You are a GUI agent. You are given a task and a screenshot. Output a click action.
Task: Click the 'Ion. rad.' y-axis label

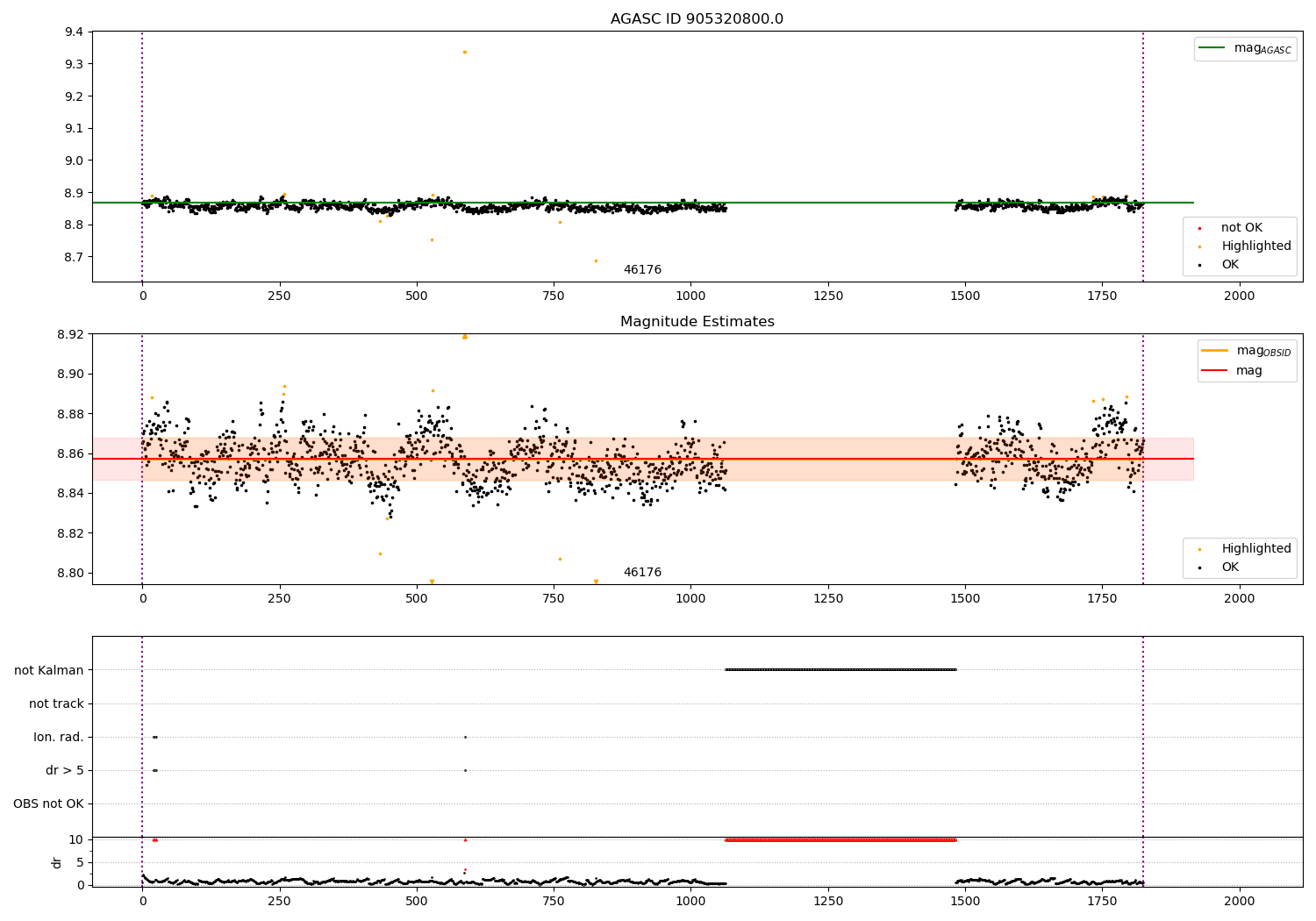click(59, 737)
